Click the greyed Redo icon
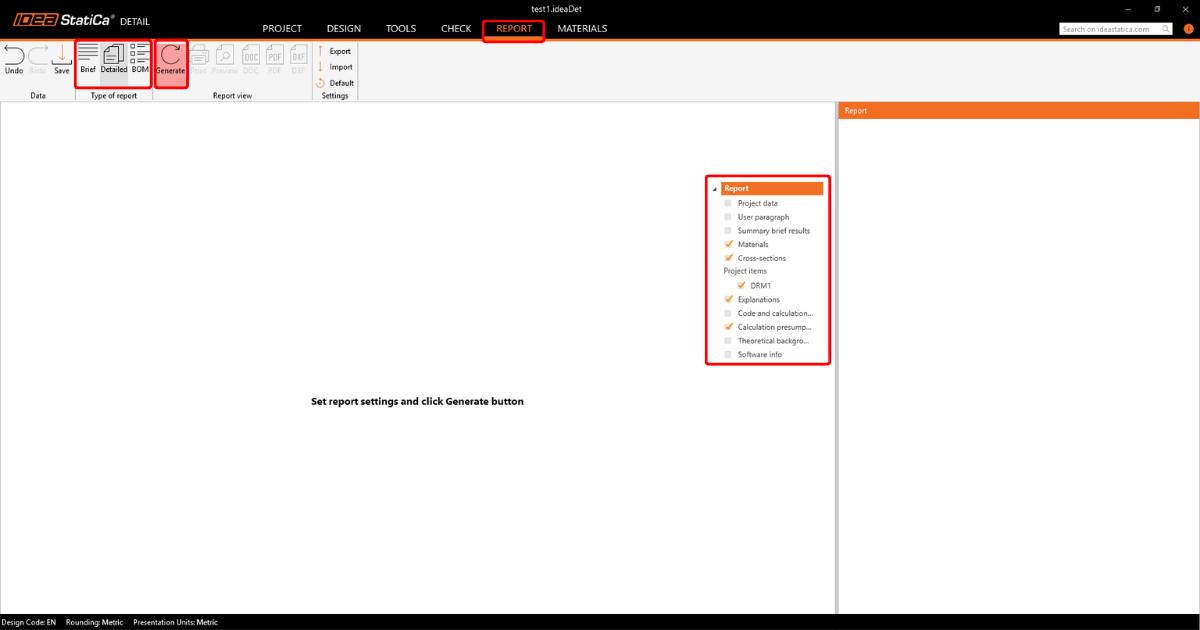This screenshot has width=1200, height=630. click(x=38, y=59)
